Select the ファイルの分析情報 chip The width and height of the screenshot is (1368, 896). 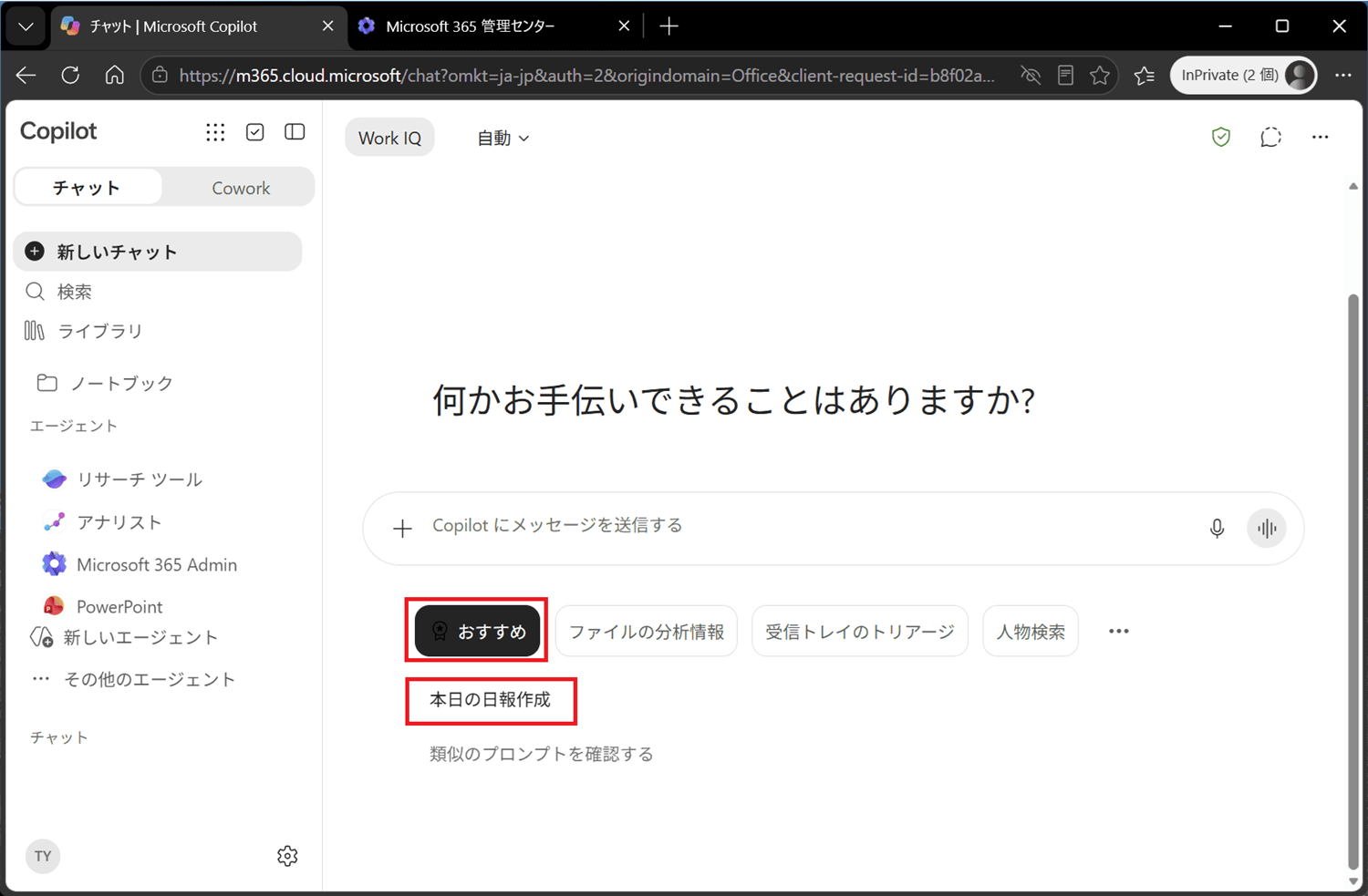tap(646, 631)
